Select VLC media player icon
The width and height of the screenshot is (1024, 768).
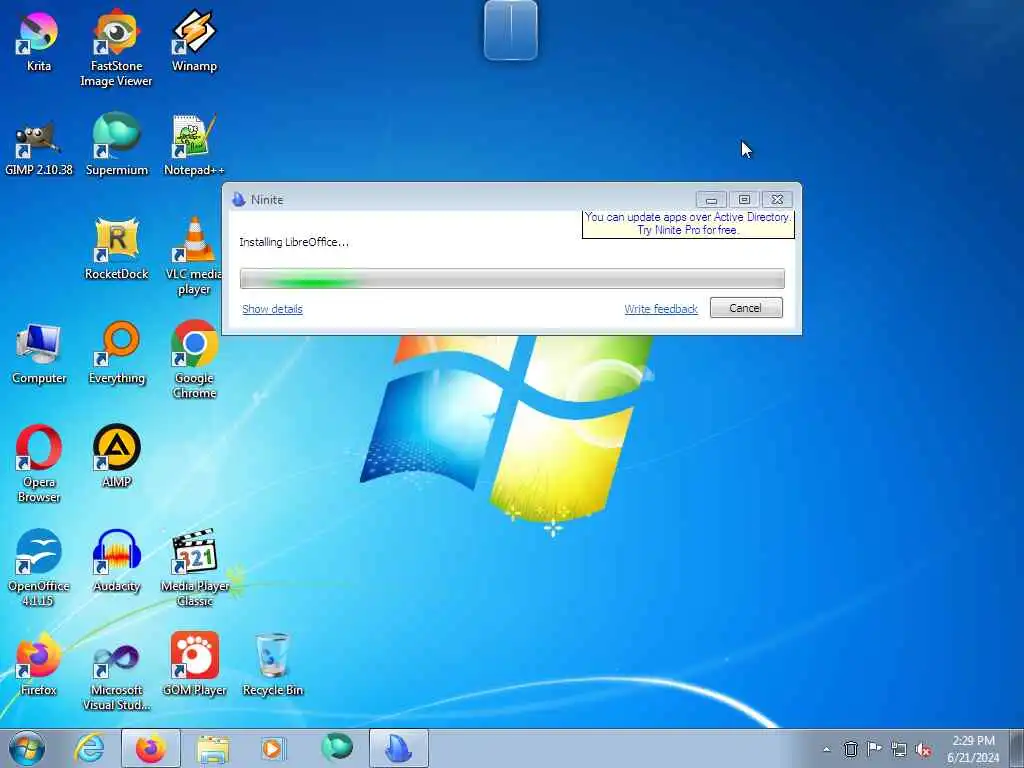tap(194, 256)
